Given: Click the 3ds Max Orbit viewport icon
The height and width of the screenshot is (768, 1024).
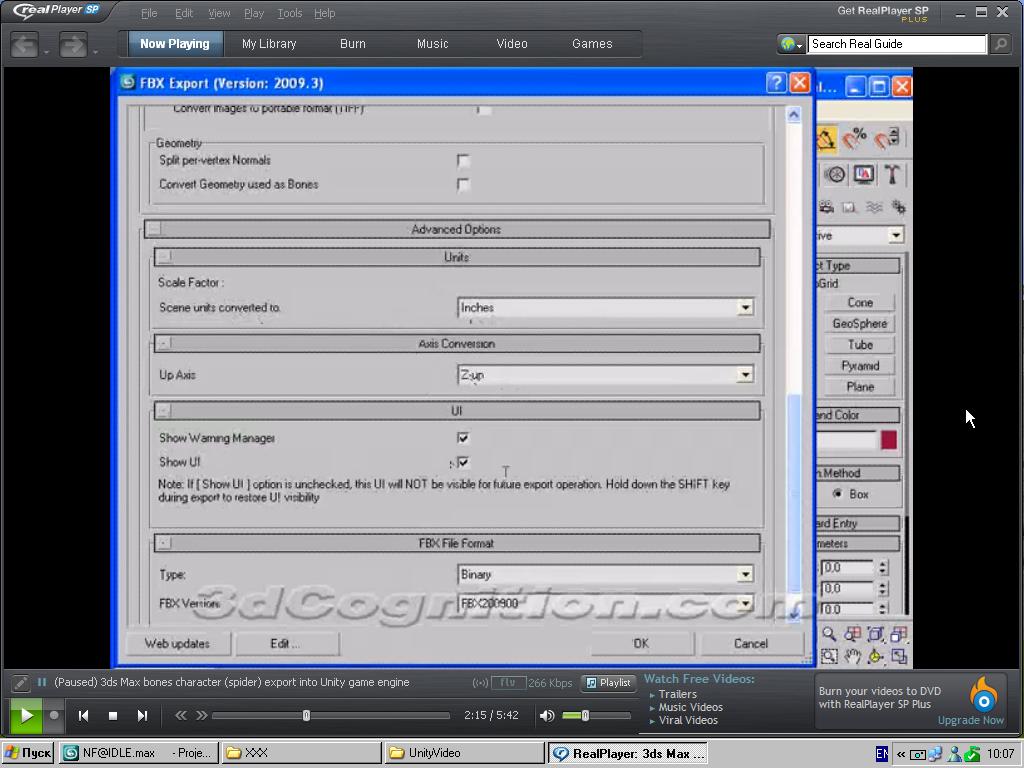Looking at the screenshot, I should [876, 656].
